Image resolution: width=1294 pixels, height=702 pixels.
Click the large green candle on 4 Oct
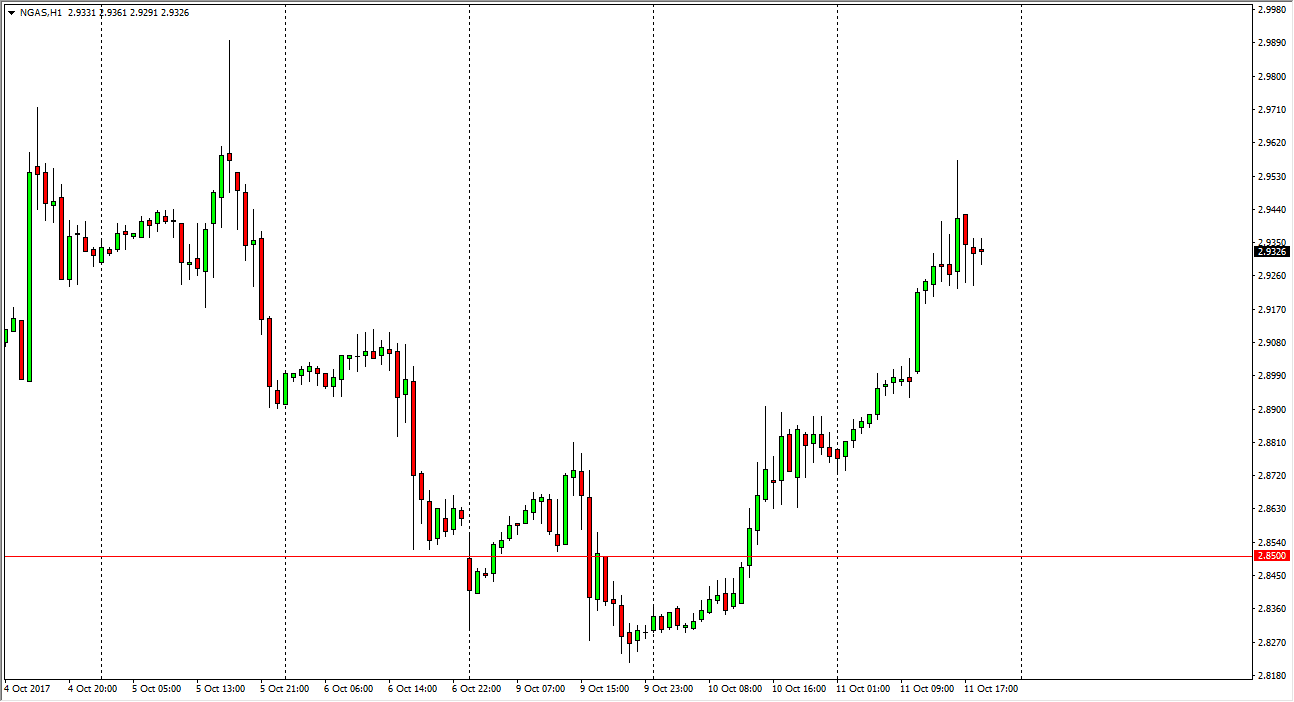[29, 275]
